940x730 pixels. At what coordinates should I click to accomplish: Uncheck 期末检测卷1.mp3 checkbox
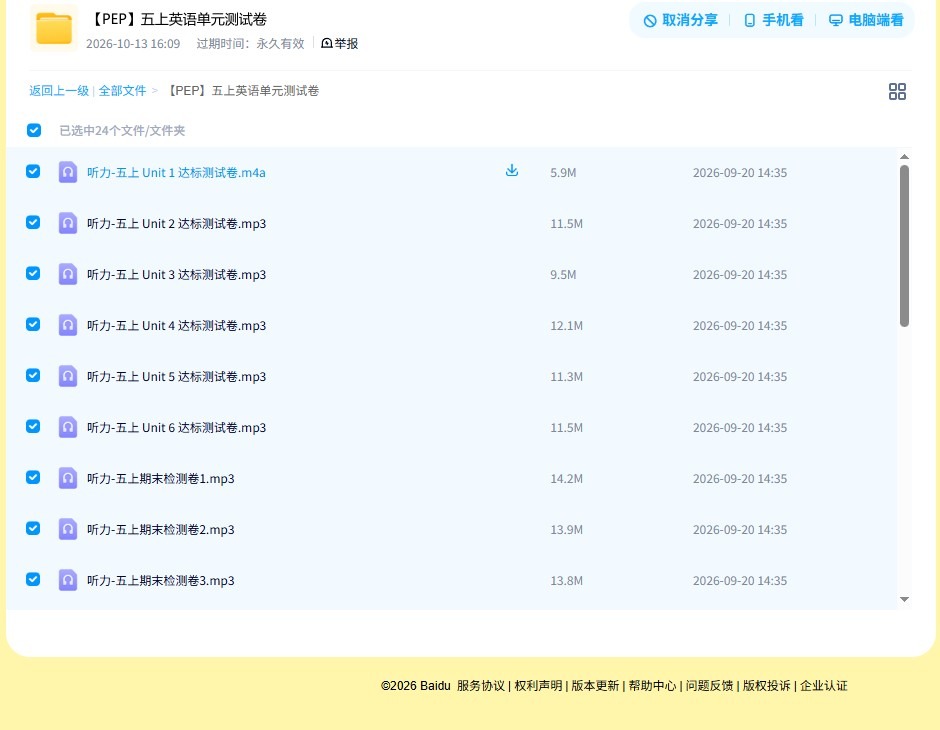pos(33,477)
